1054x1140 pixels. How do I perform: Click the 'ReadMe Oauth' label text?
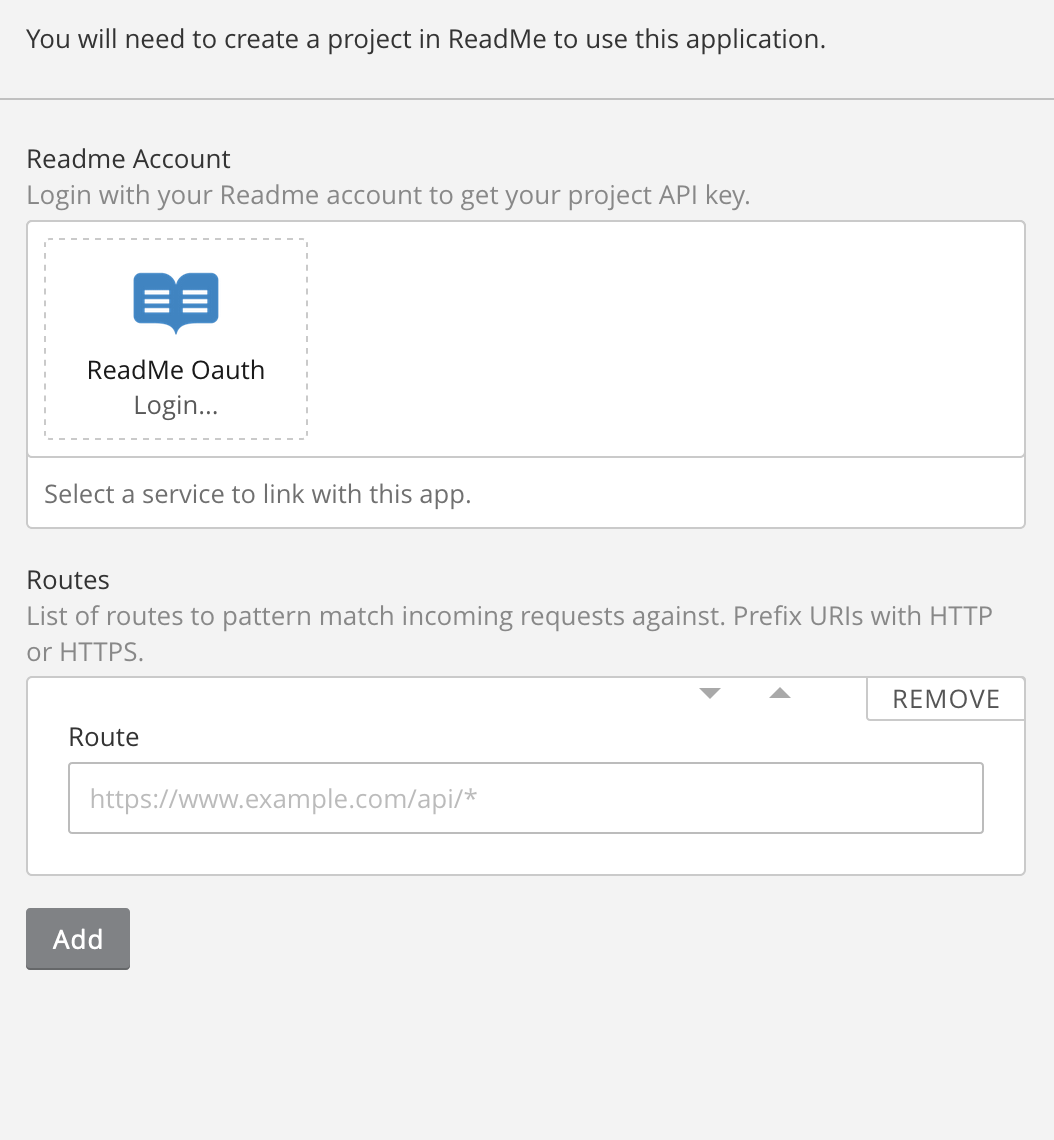(x=176, y=370)
